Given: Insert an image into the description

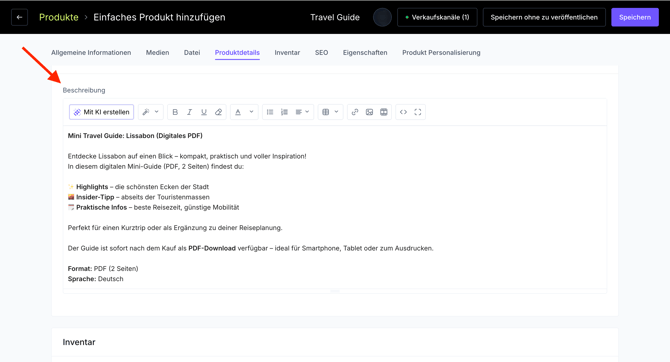Looking at the screenshot, I should pyautogui.click(x=369, y=112).
